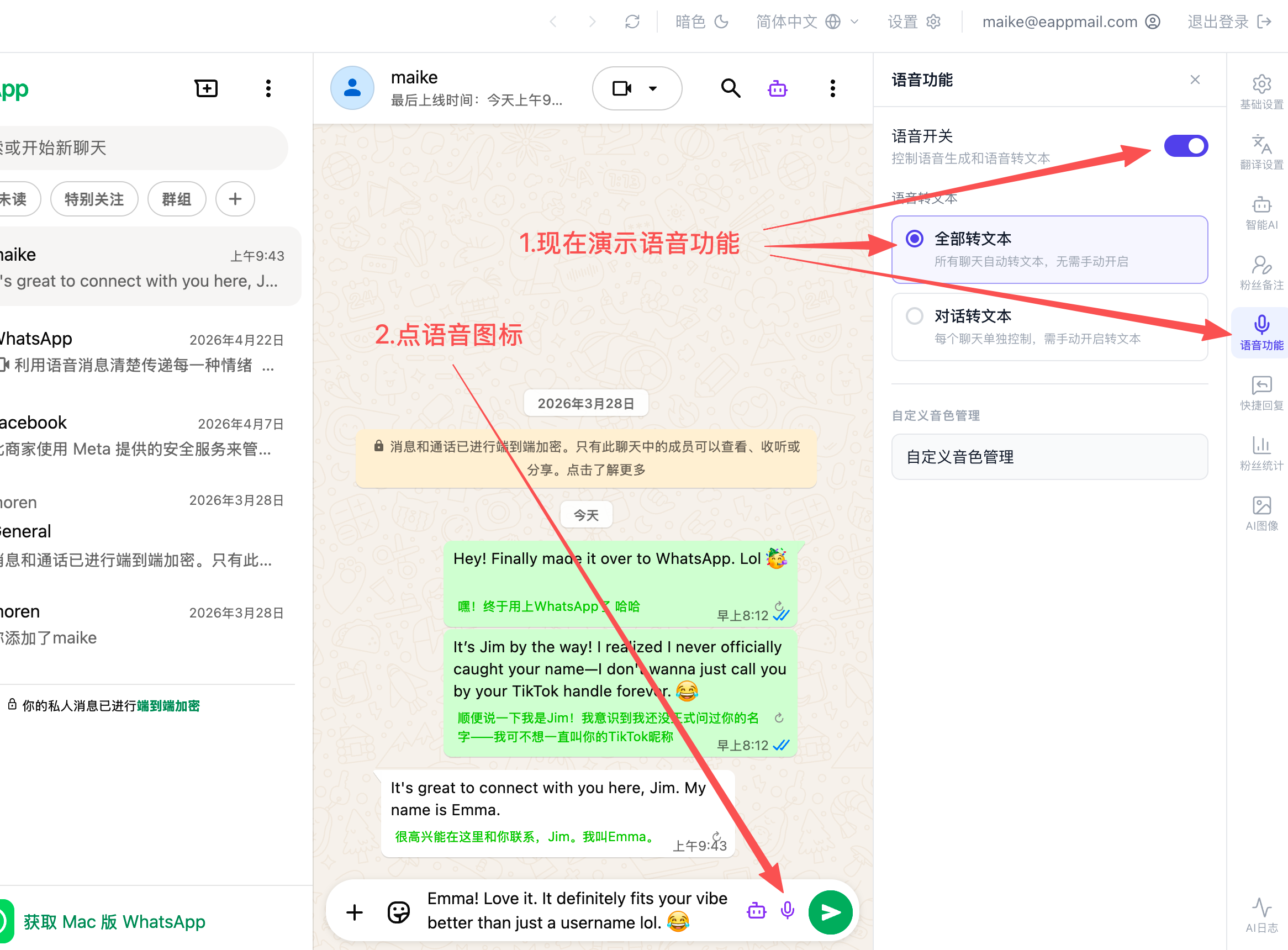This screenshot has width=1288, height=950.
Task: Open 翻译设置 in the right sidebar
Action: [x=1261, y=152]
